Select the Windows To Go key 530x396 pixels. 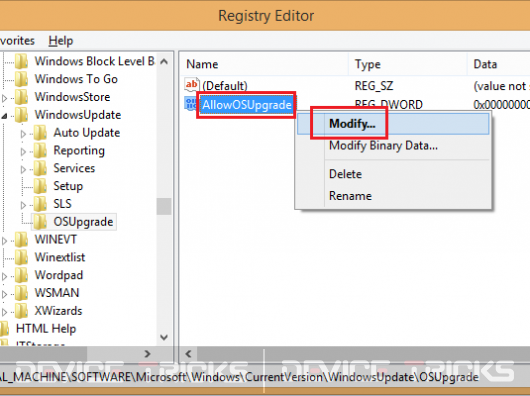point(76,79)
